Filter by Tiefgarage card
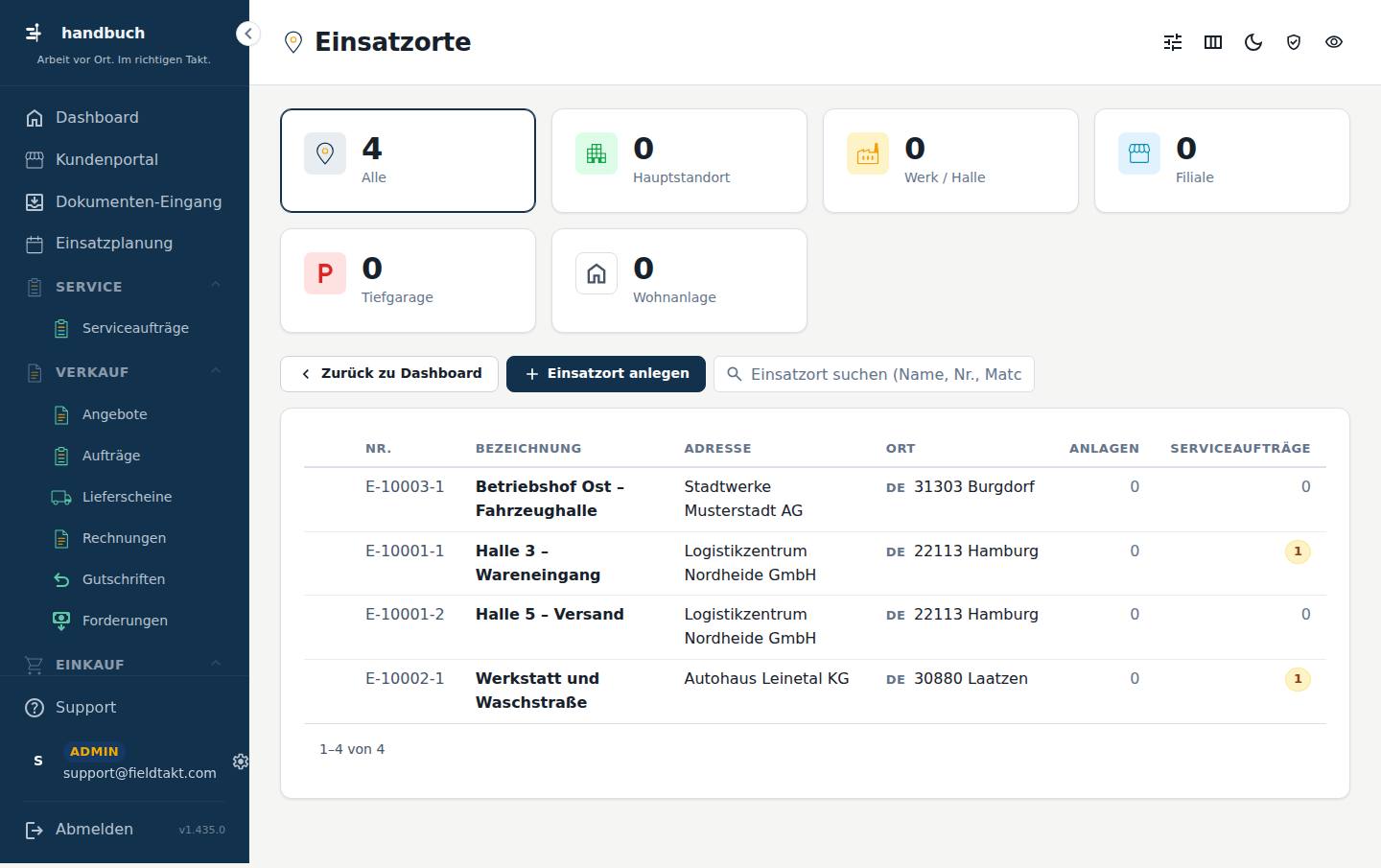This screenshot has height=868, width=1381. click(408, 280)
